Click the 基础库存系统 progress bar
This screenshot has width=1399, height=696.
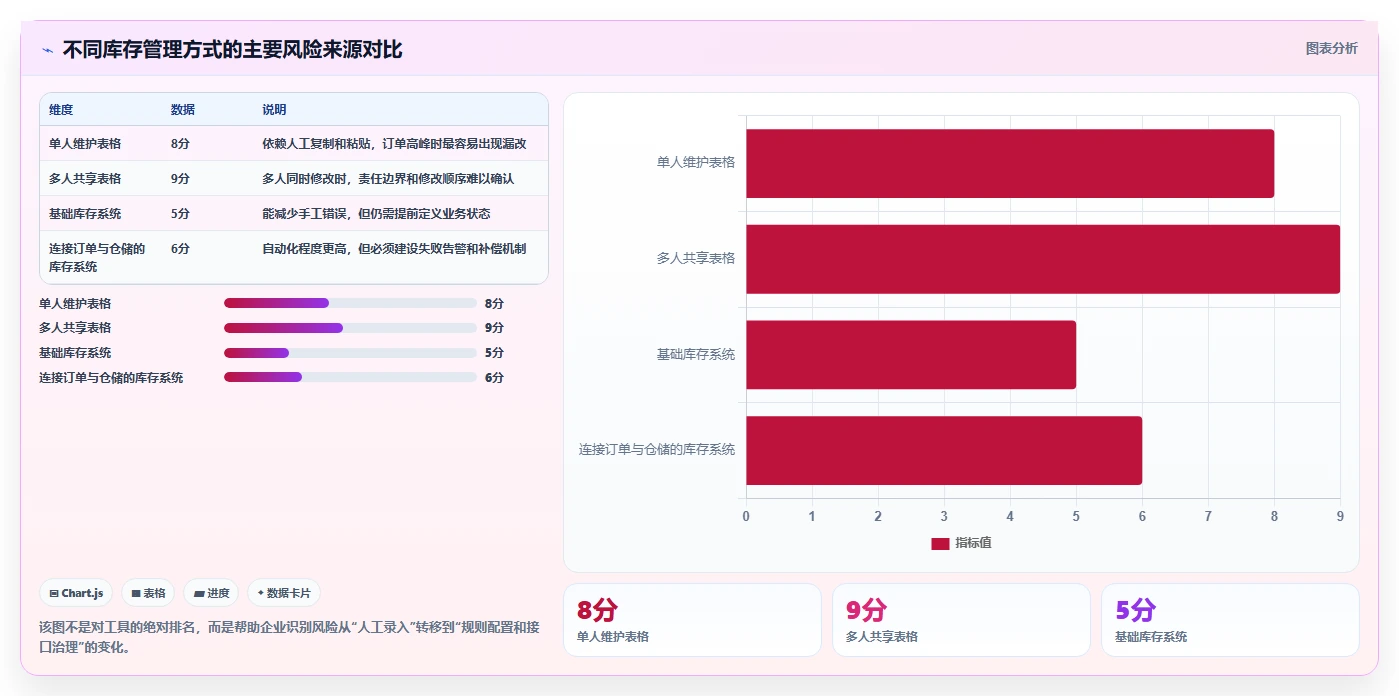pos(350,353)
